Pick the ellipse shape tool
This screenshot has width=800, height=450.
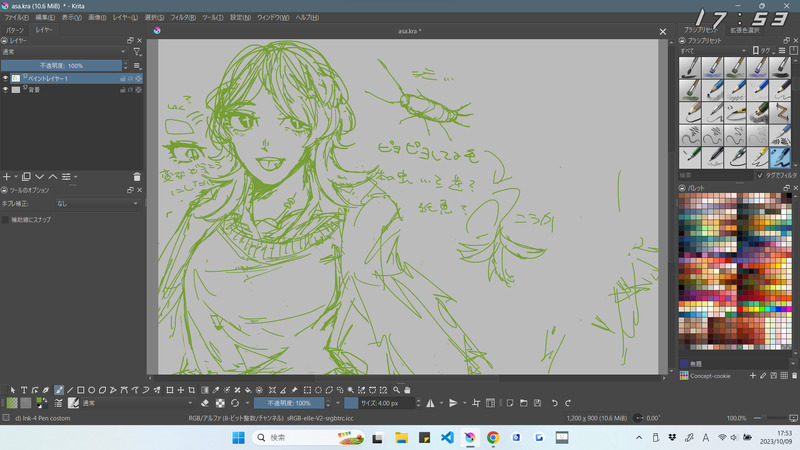[x=91, y=390]
